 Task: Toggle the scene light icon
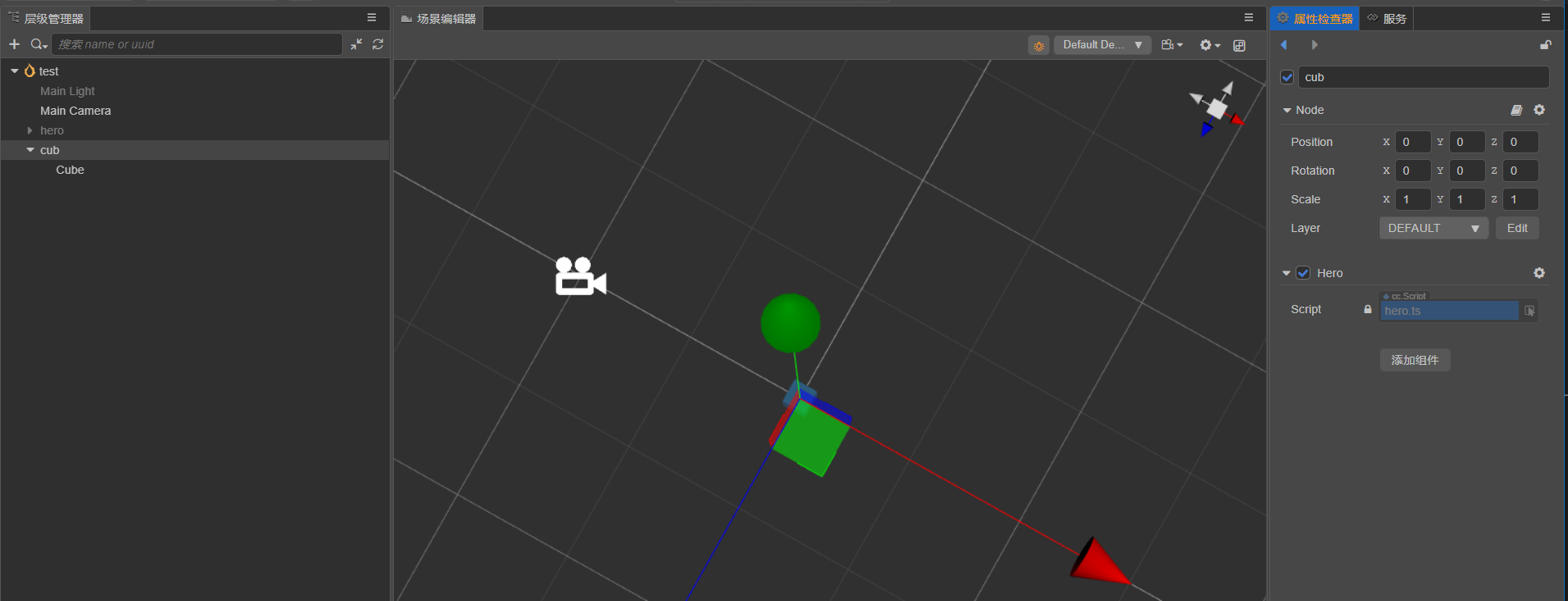pos(1039,45)
